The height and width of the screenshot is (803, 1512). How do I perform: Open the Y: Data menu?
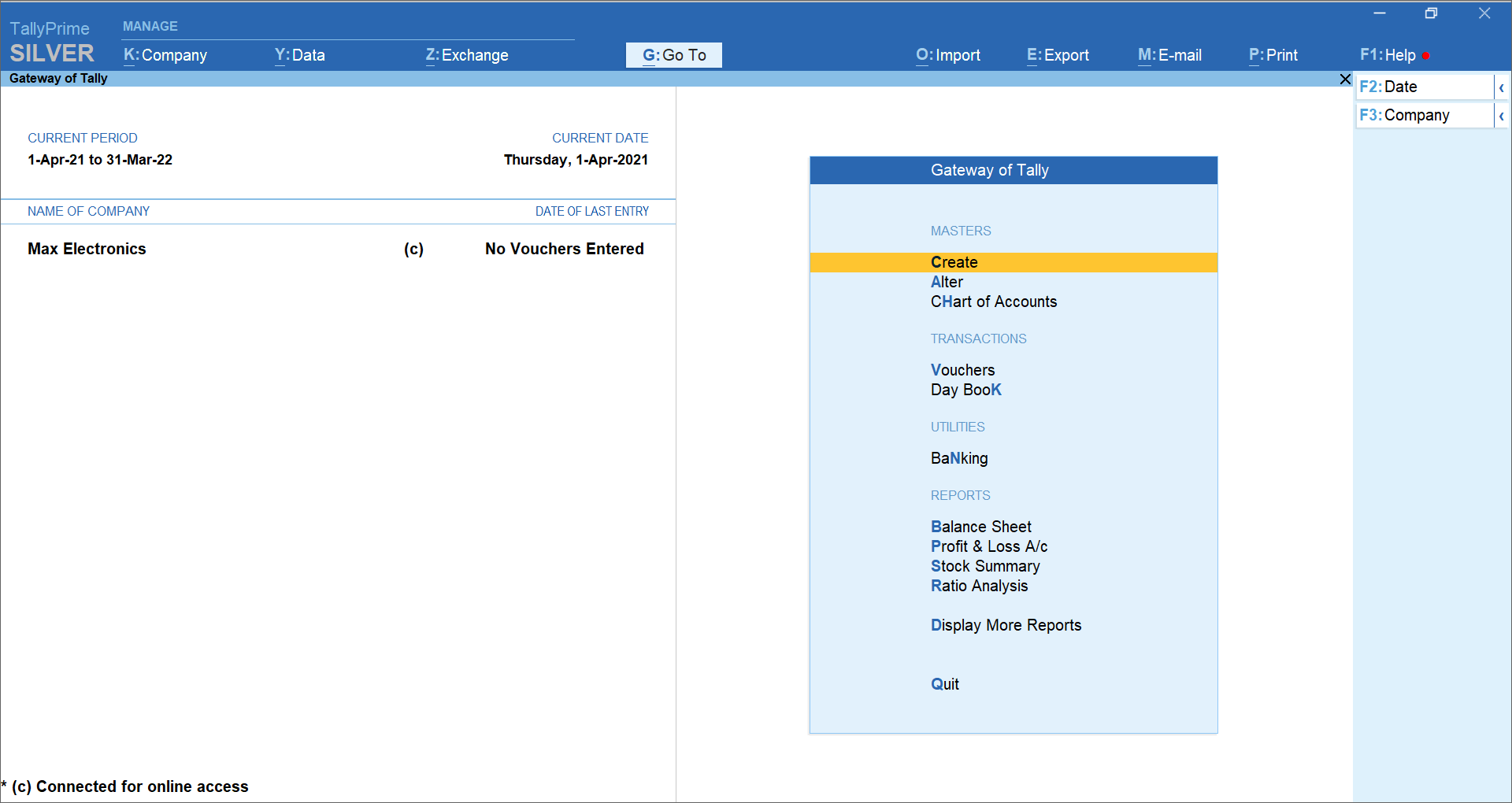tap(299, 55)
